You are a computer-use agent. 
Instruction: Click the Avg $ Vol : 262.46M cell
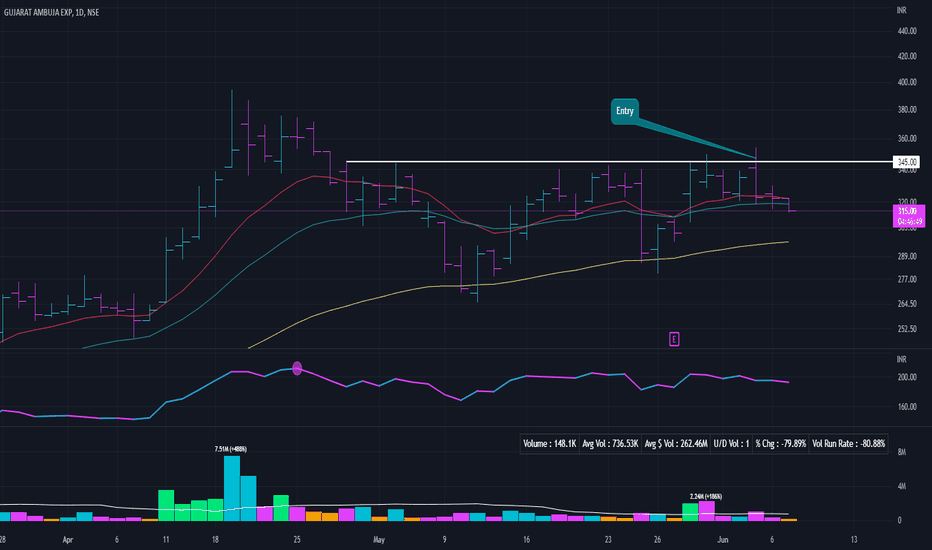tap(676, 444)
